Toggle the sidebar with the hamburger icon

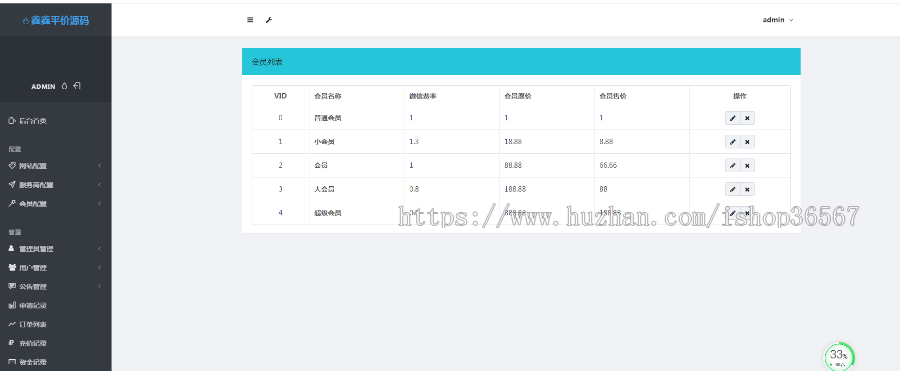coord(250,20)
